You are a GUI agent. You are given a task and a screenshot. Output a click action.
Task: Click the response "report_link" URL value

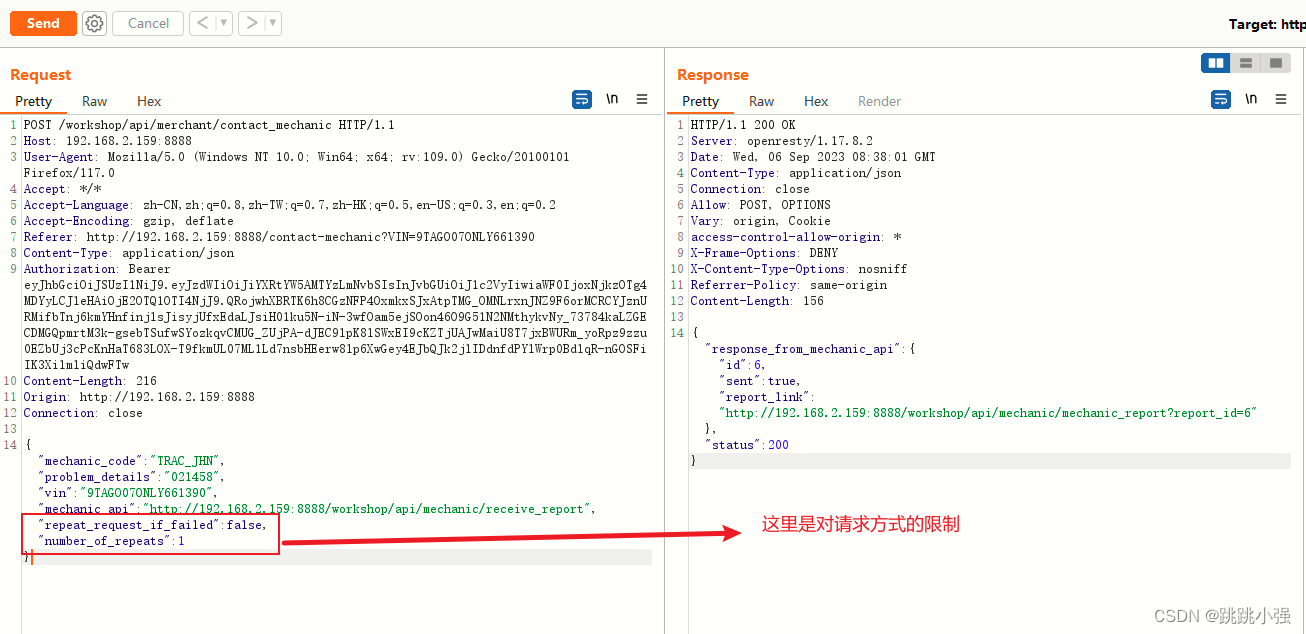pyautogui.click(x=987, y=413)
